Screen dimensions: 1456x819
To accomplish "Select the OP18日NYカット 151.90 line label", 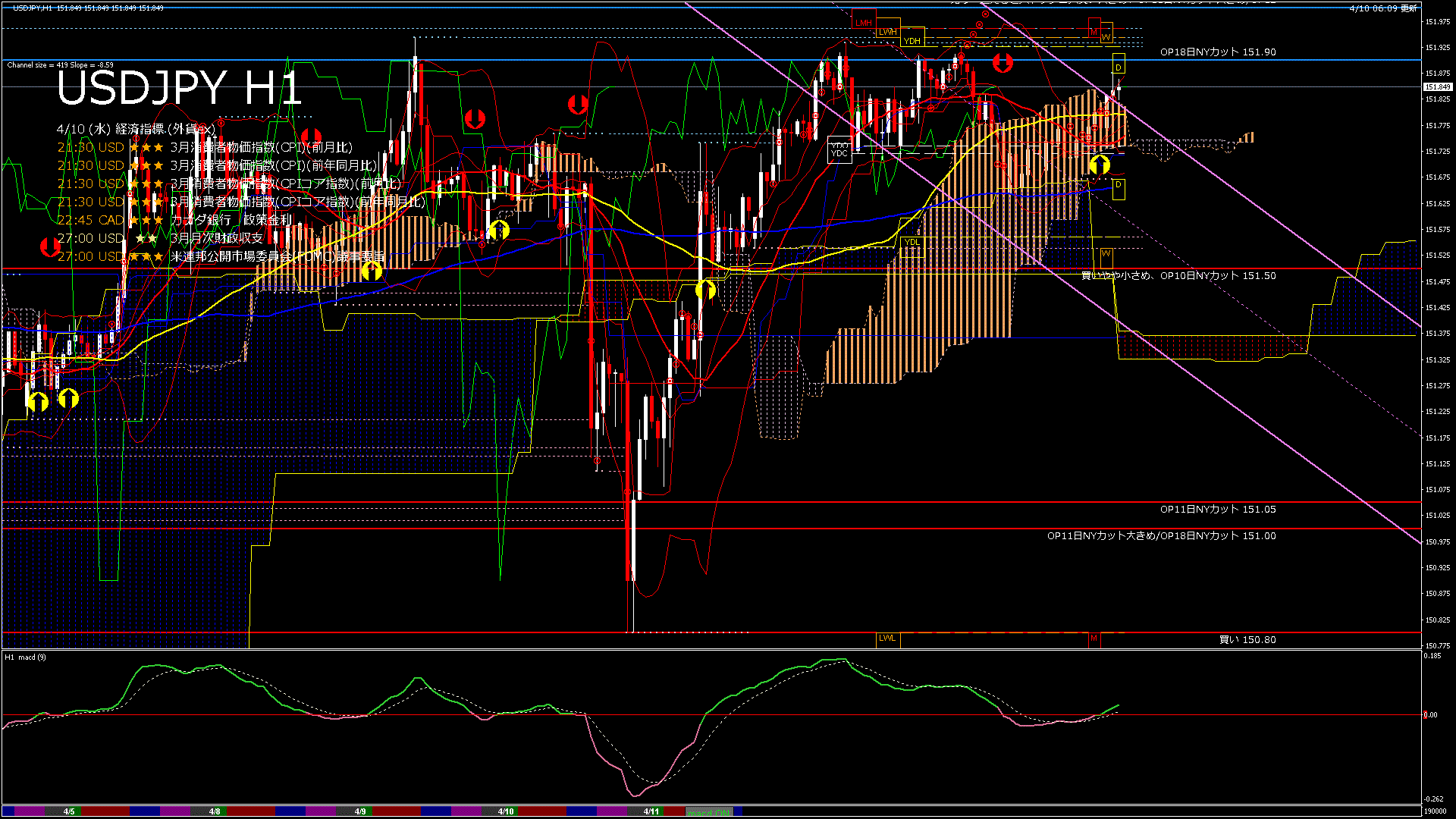I will click(1217, 52).
